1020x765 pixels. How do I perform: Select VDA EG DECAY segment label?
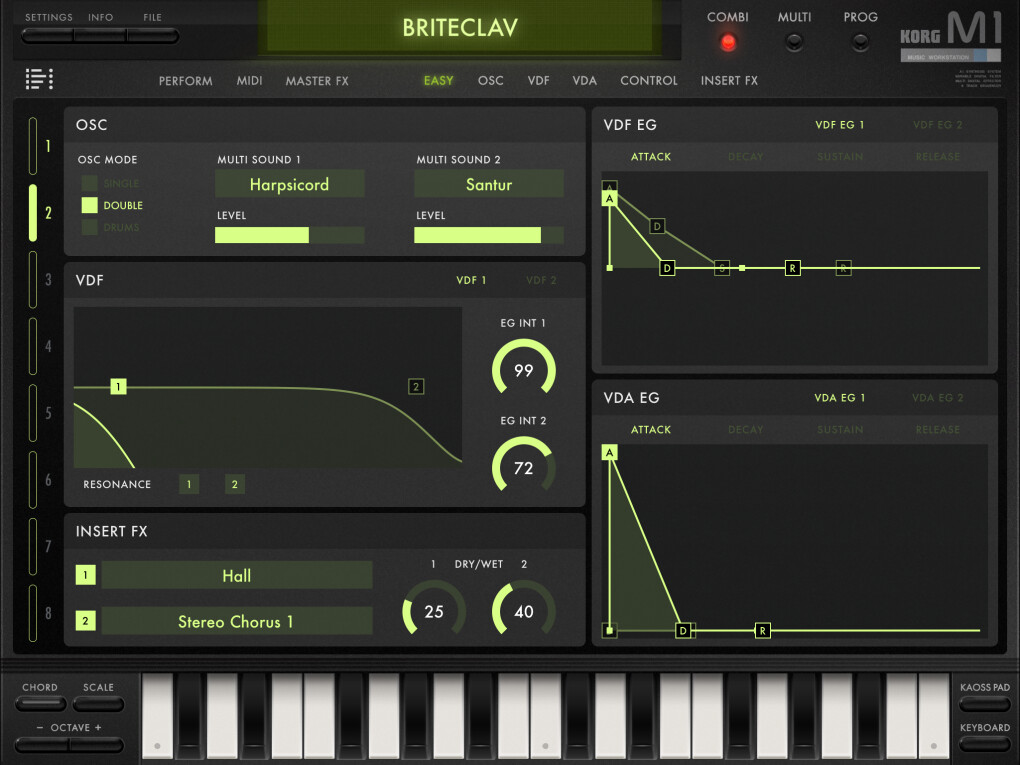point(745,430)
